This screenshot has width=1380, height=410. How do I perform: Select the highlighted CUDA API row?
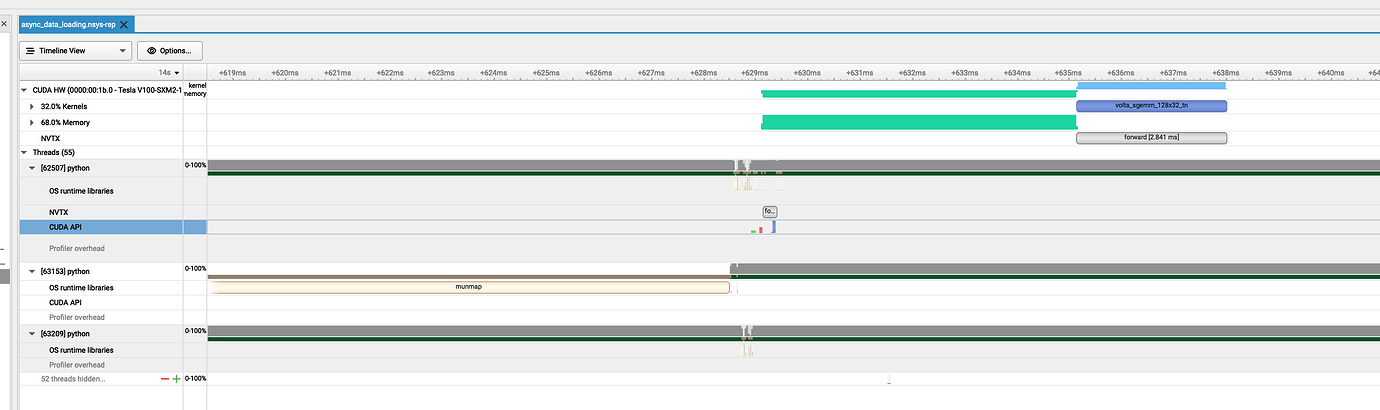tap(93, 227)
